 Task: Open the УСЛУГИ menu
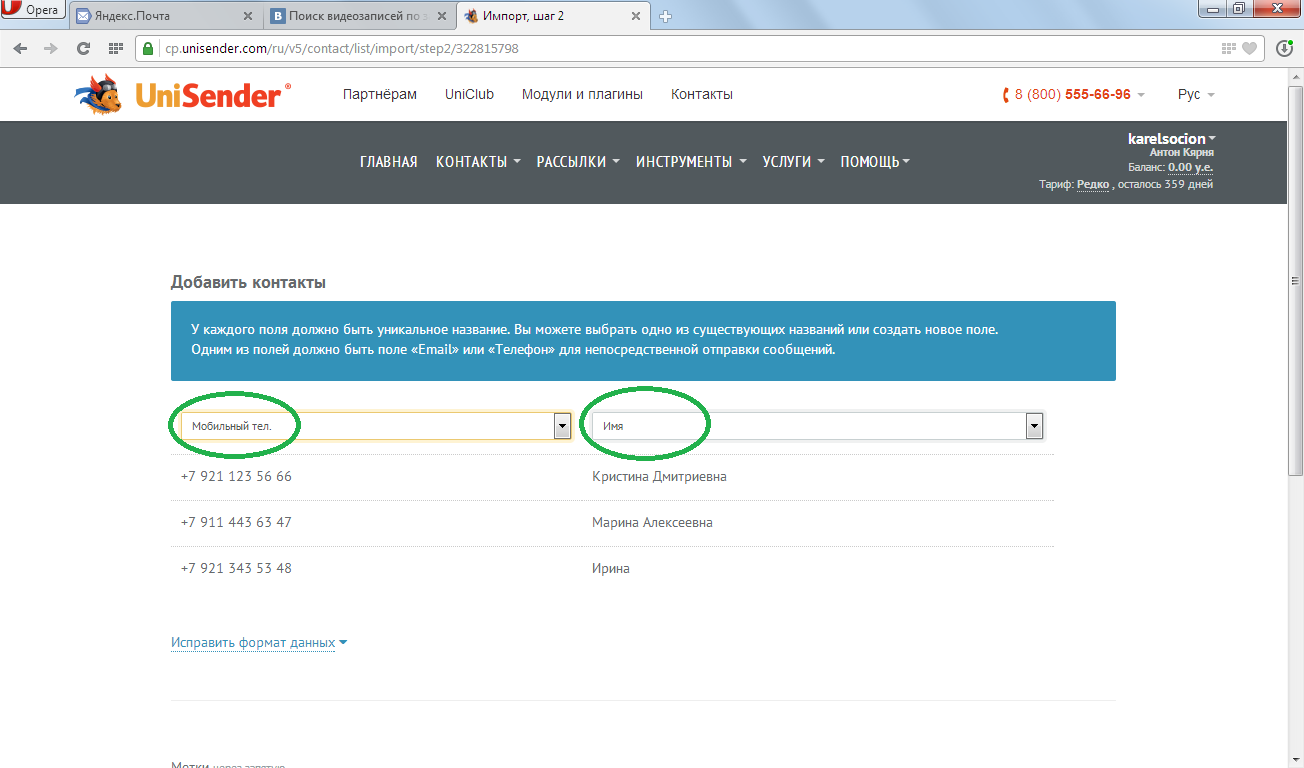point(793,162)
